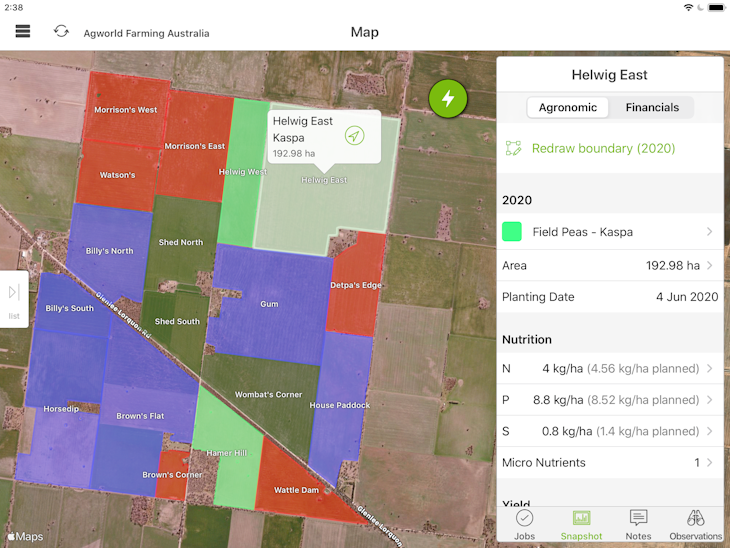Open the Jobs tab icon
730x548 pixels.
coord(524,518)
